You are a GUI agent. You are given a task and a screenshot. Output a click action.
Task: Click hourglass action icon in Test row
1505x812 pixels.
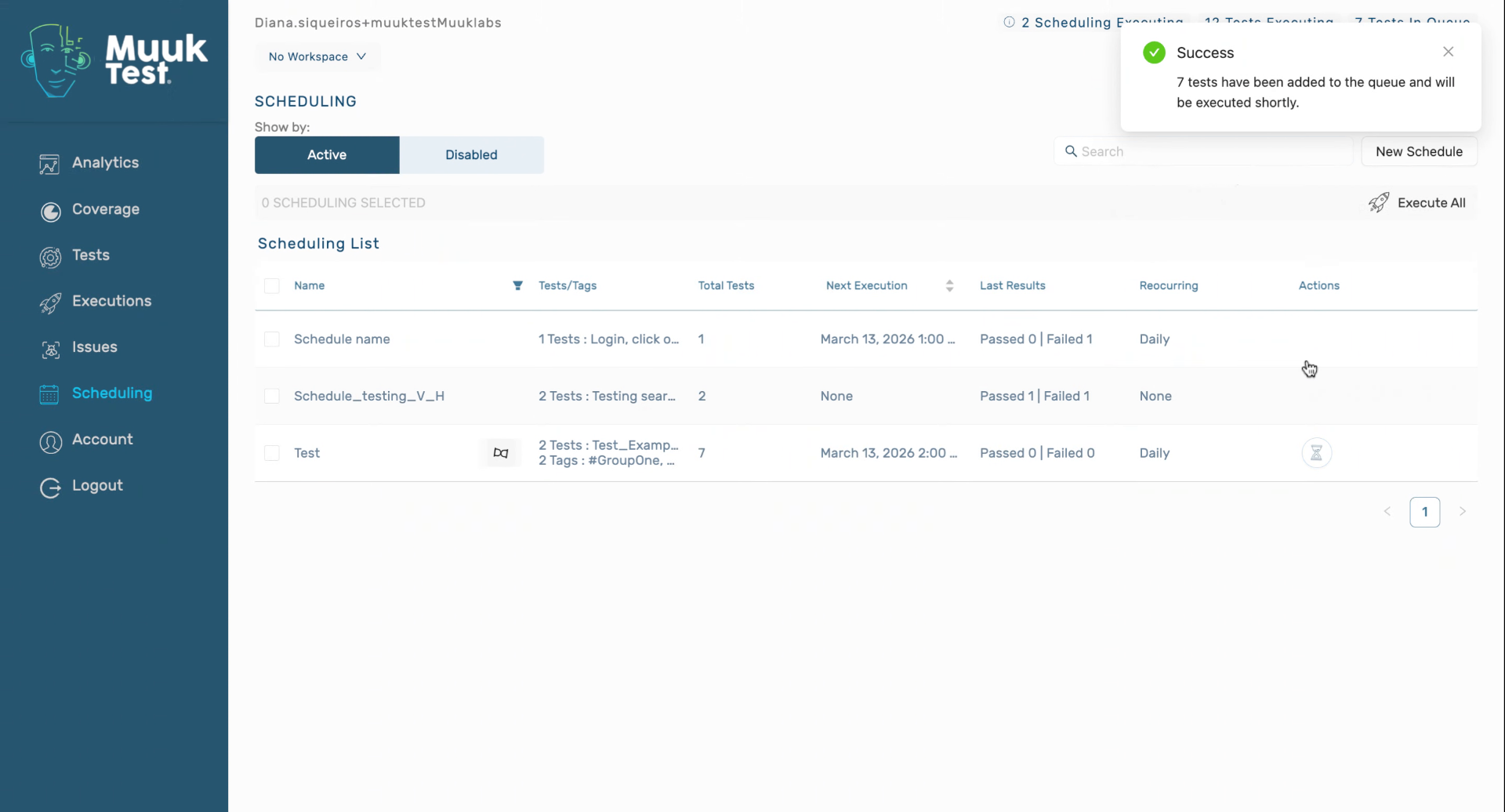coord(1317,453)
